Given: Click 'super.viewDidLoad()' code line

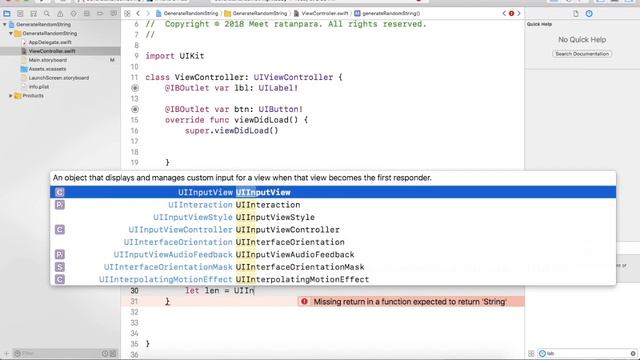Looking at the screenshot, I should 231,131.
